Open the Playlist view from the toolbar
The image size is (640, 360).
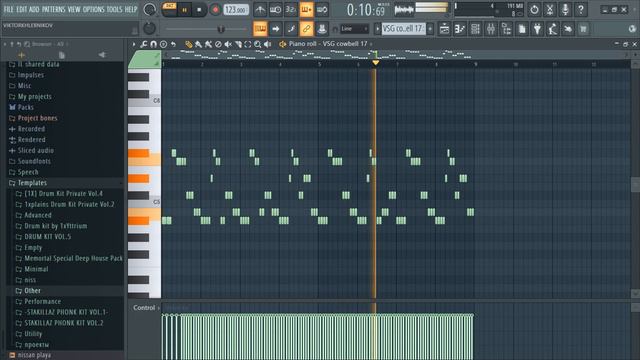click(444, 29)
